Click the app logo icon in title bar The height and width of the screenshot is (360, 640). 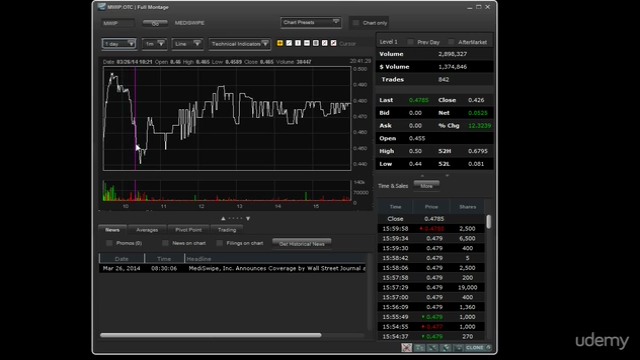pos(102,7)
